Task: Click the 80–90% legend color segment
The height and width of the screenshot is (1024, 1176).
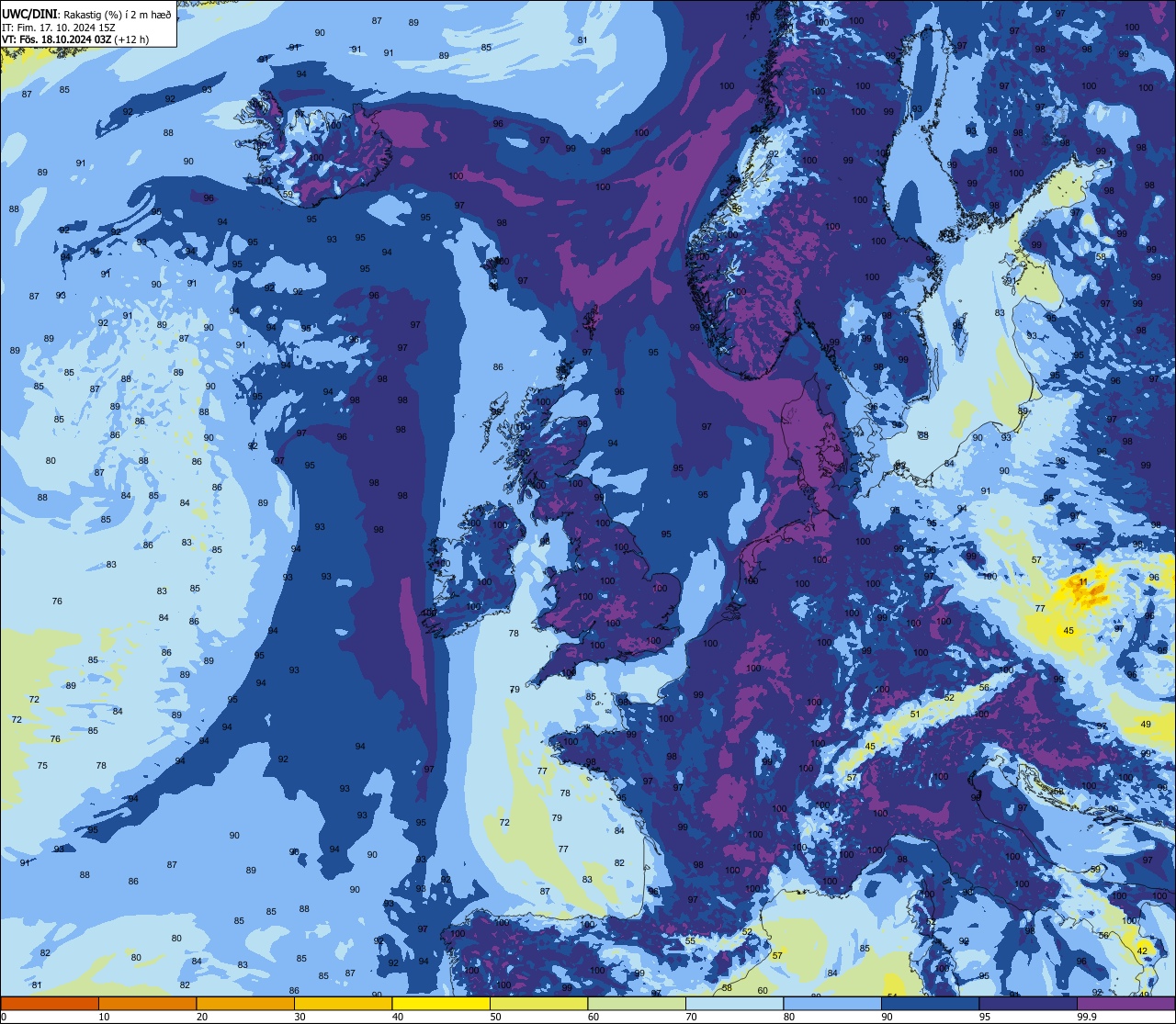Action: 832,1003
